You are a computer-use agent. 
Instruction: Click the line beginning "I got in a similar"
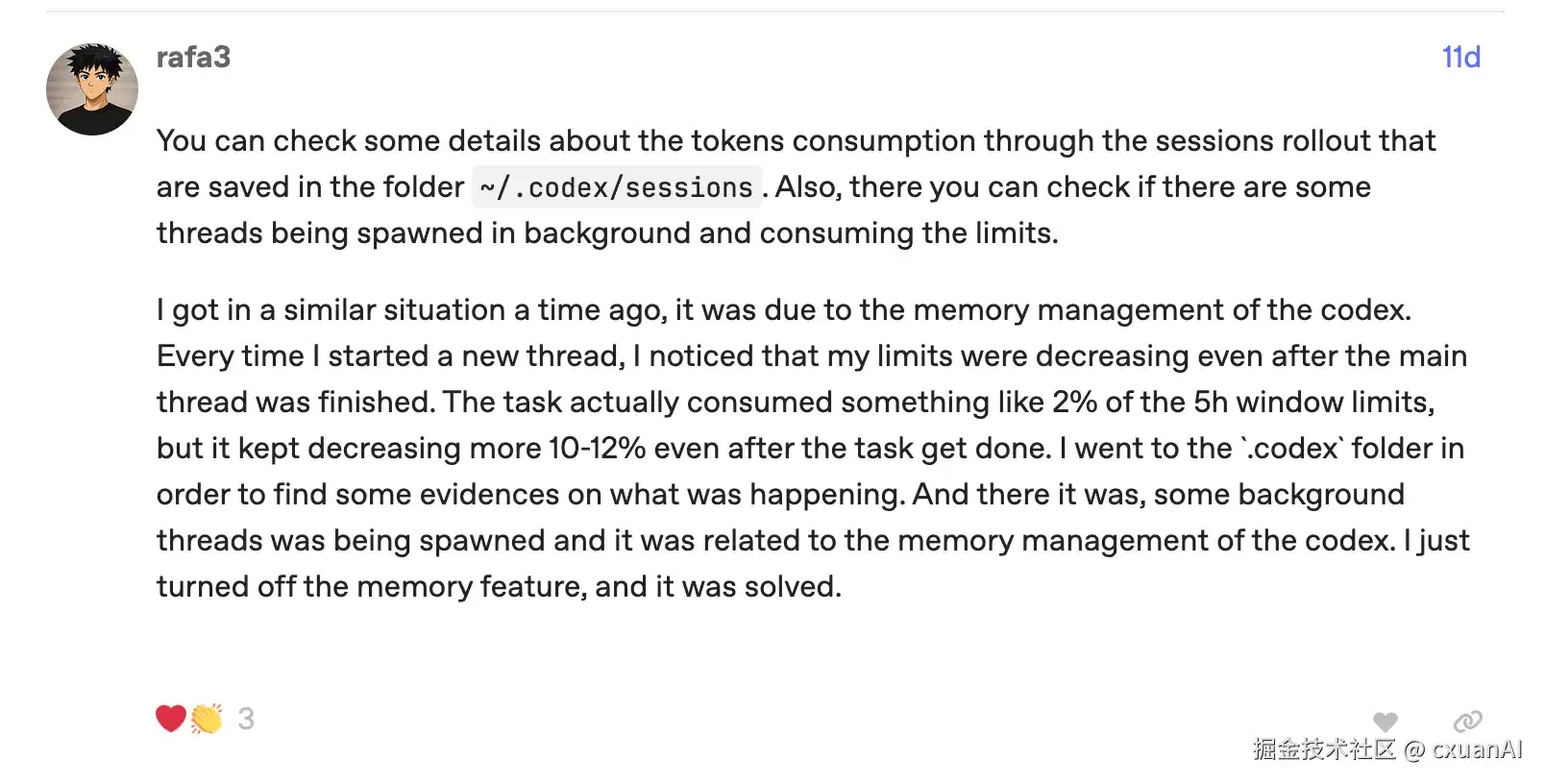[x=784, y=310]
